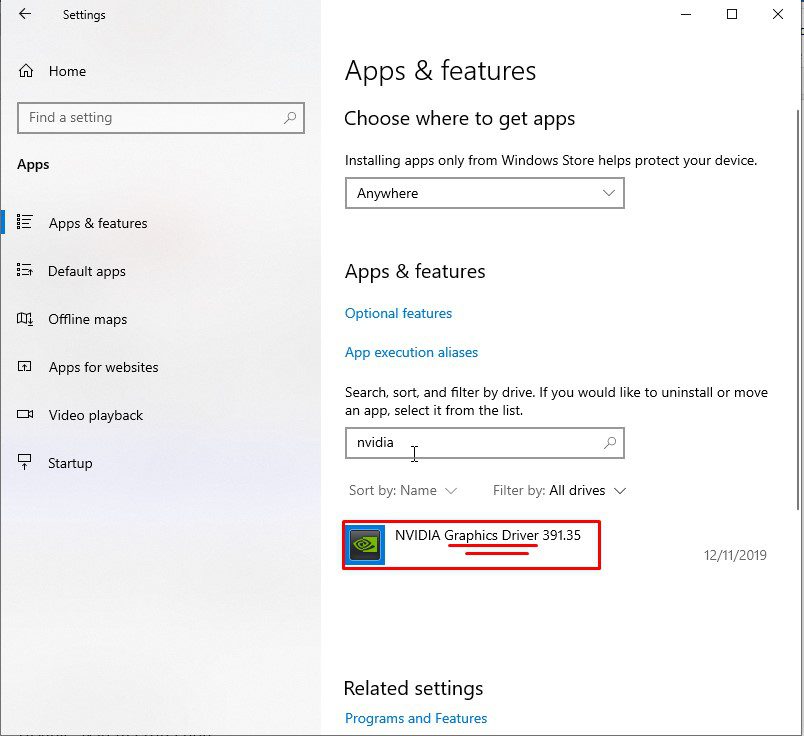
Task: Select the Offline maps sidebar icon
Action: 25,319
